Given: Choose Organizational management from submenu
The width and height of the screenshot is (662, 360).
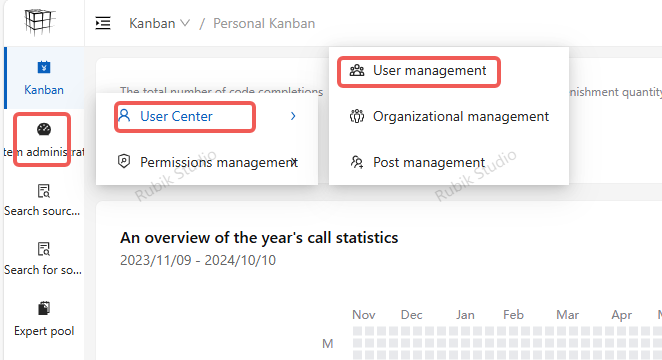Looking at the screenshot, I should click(x=450, y=116).
